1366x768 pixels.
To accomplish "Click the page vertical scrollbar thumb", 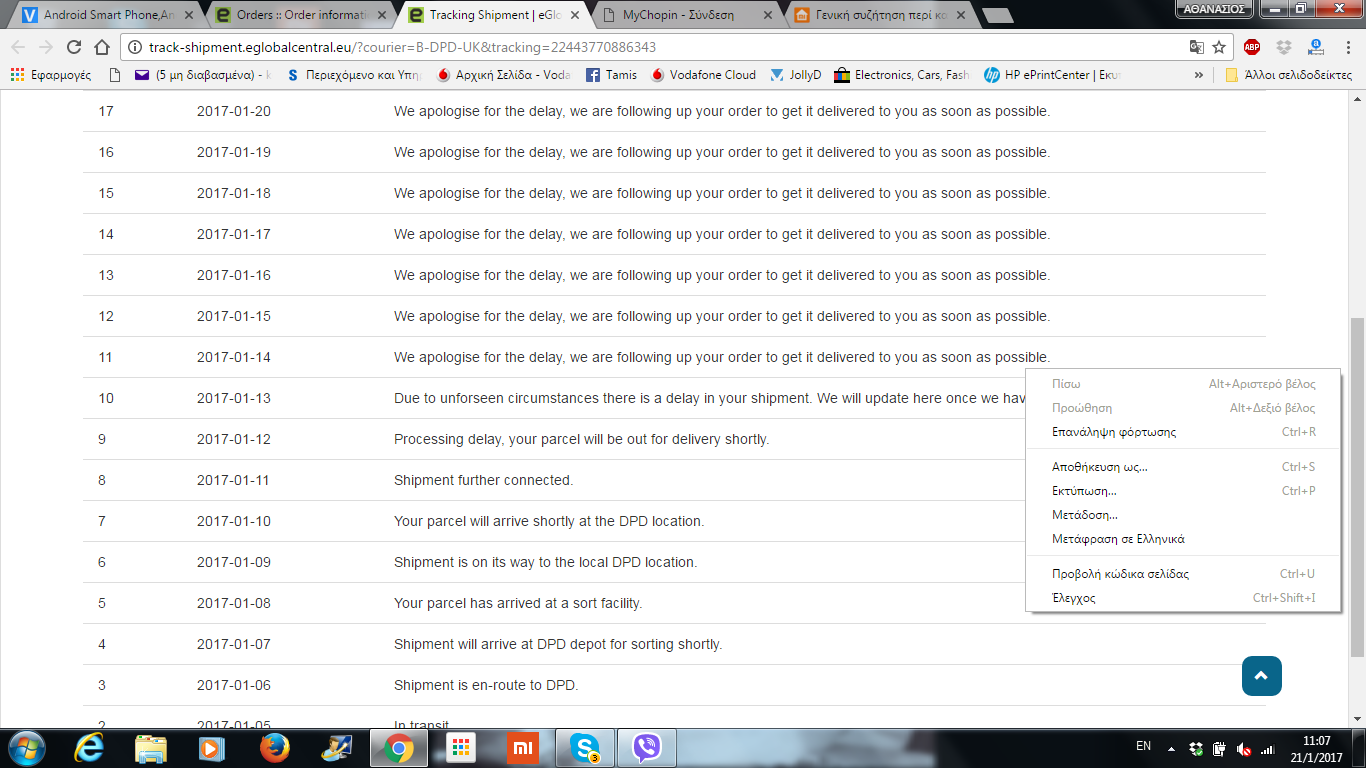I will (1357, 488).
